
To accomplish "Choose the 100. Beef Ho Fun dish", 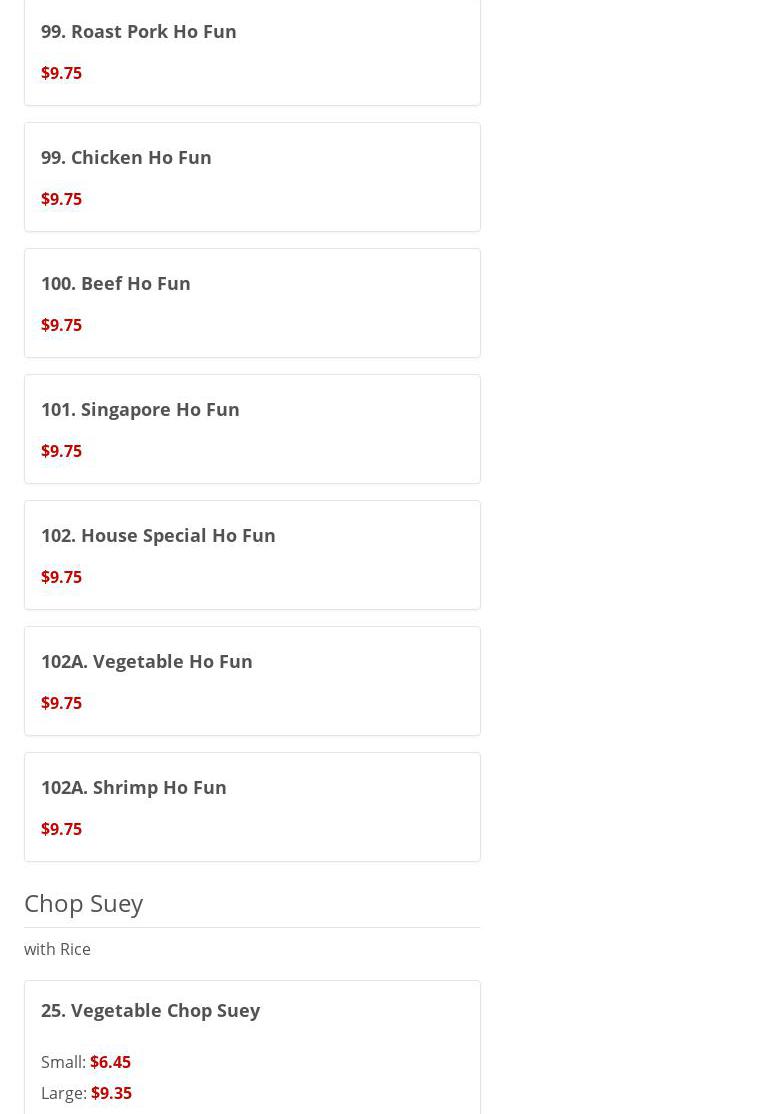I will (x=116, y=283).
